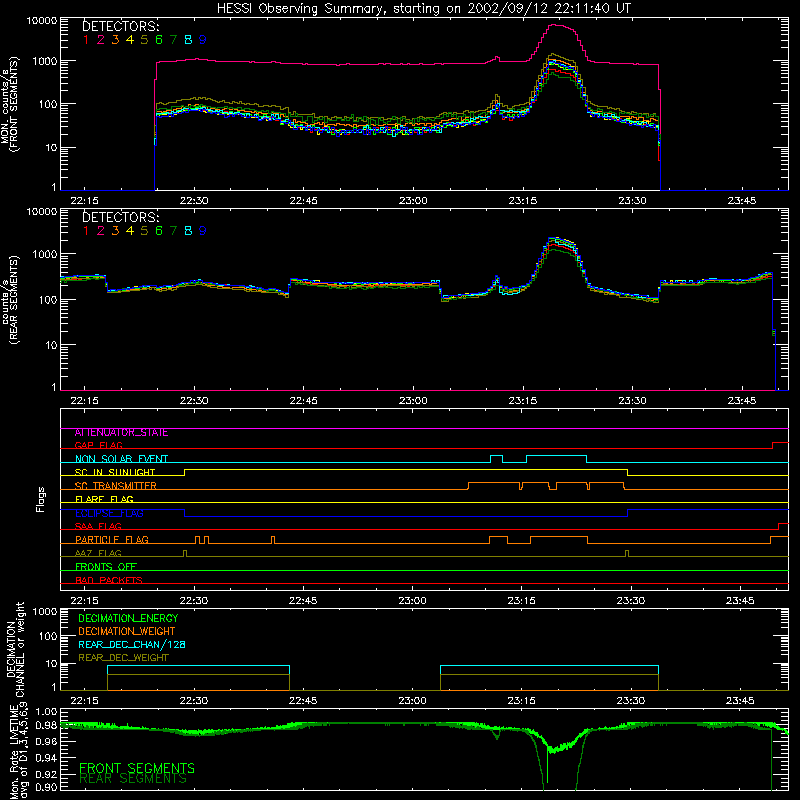The image size is (800, 800).
Task: Click 23:00 time label under rear segments plot
Action: pos(413,401)
